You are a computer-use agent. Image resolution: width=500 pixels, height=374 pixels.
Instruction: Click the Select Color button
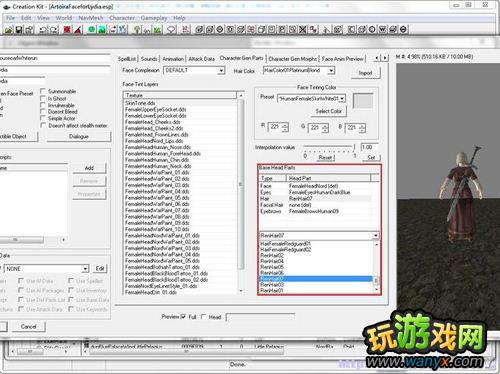pos(329,111)
